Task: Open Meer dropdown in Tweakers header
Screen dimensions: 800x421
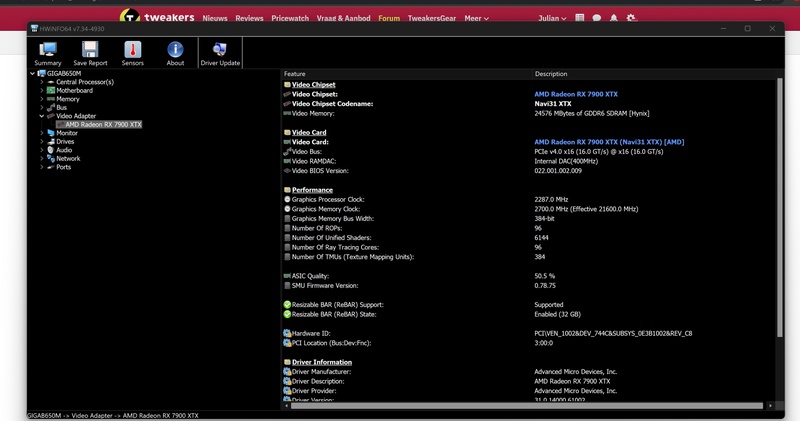Action: (x=477, y=18)
